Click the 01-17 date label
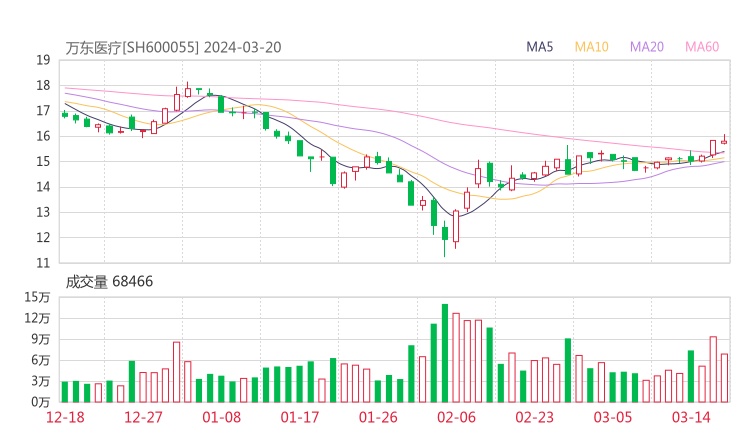The image size is (740, 440). tap(300, 417)
